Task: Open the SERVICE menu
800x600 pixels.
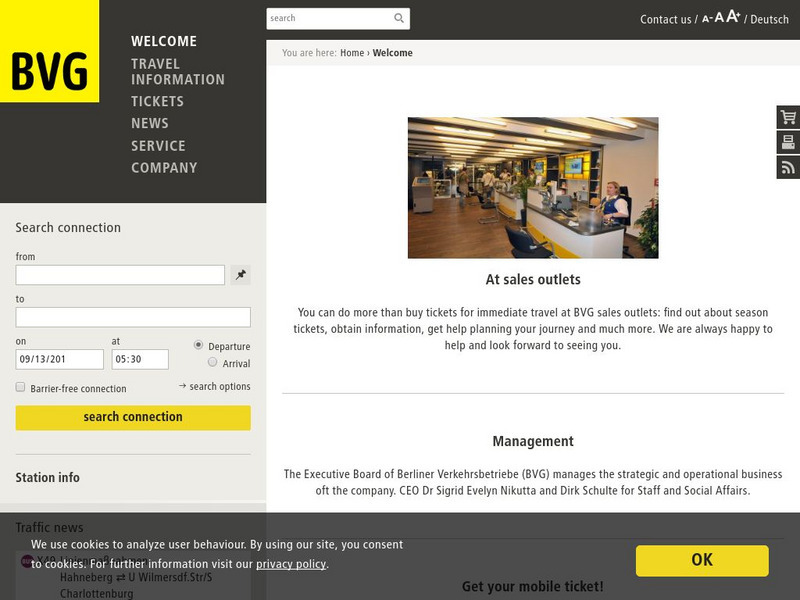Action: tap(158, 145)
